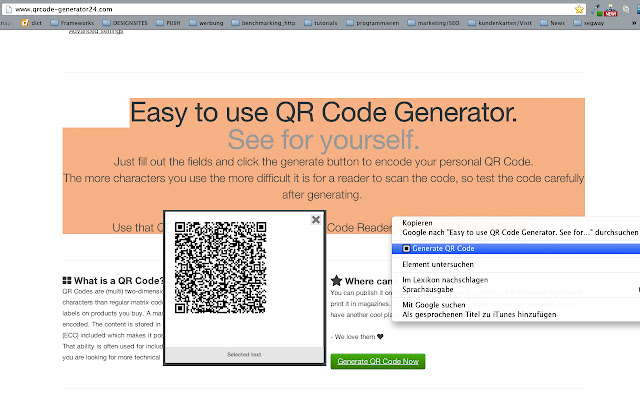Click the star icon beside 'Where can'
The width and height of the screenshot is (640, 400).
[336, 280]
